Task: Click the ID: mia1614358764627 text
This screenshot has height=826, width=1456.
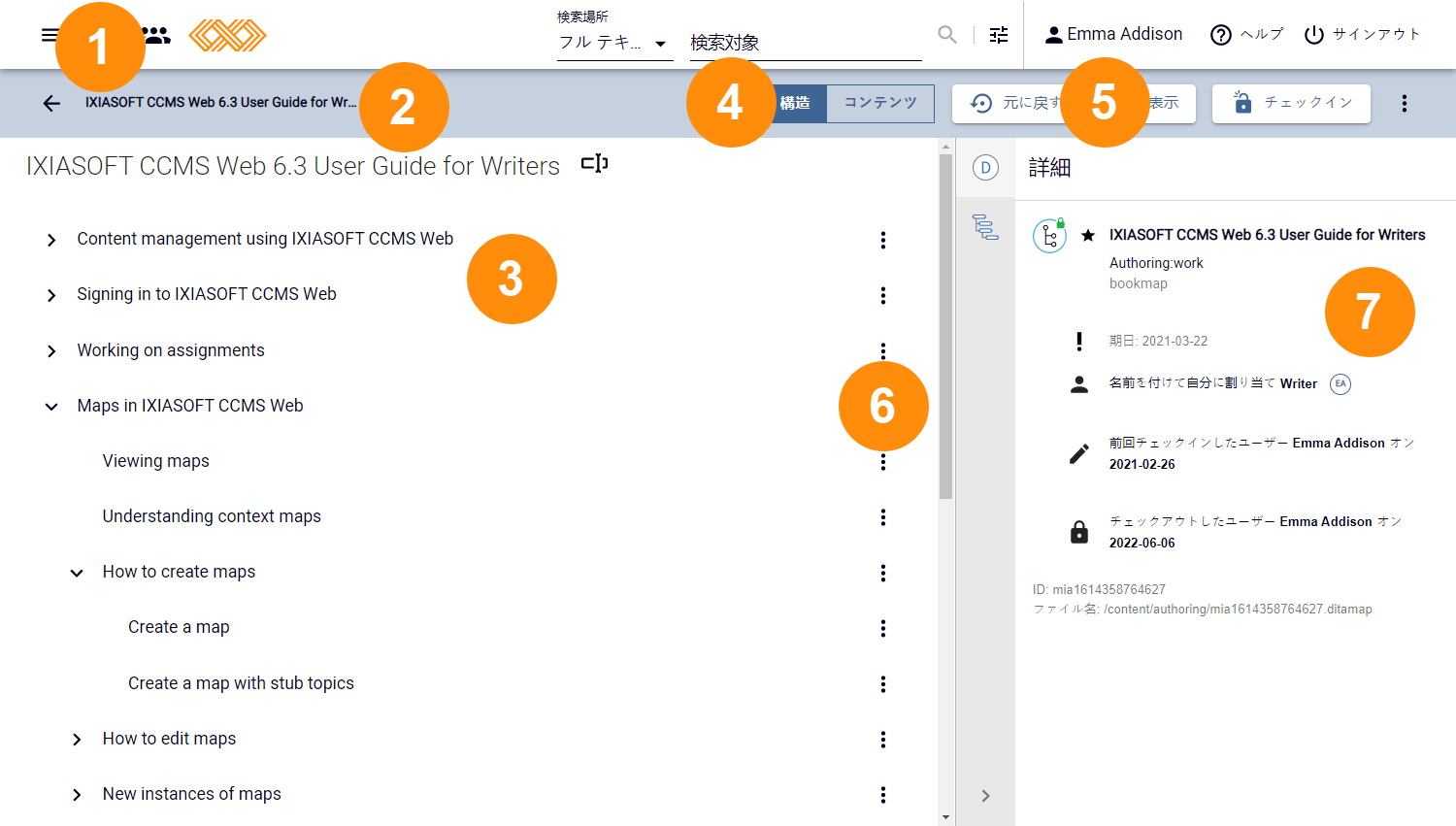Action: click(x=1099, y=589)
